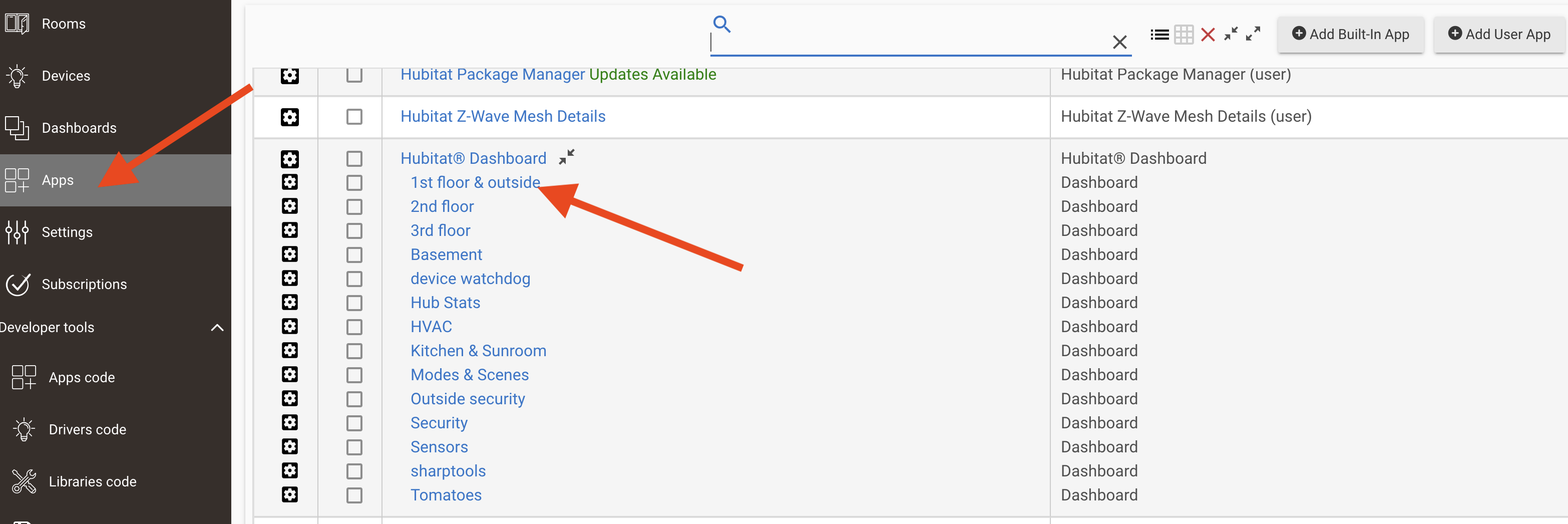Open gear icon for 2nd floor
Viewport: 1568px width, 524px height.
tap(290, 206)
